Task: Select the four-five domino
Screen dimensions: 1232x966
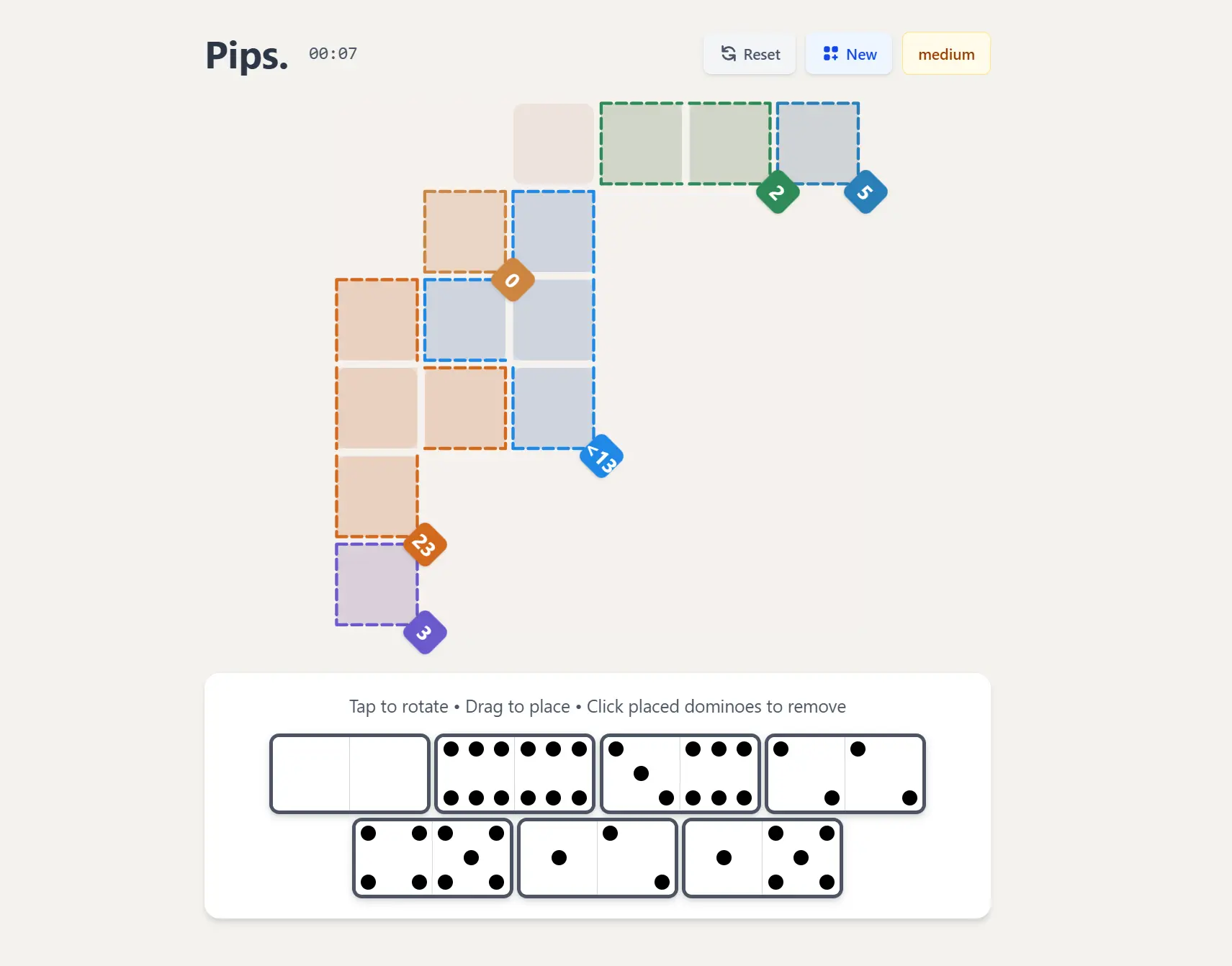Action: [x=432, y=858]
